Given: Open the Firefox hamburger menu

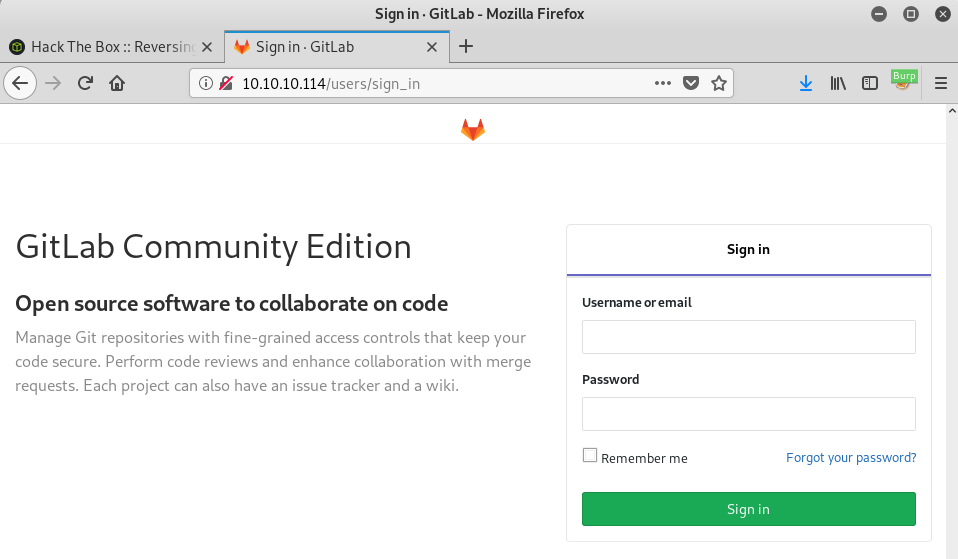Looking at the screenshot, I should [x=940, y=83].
